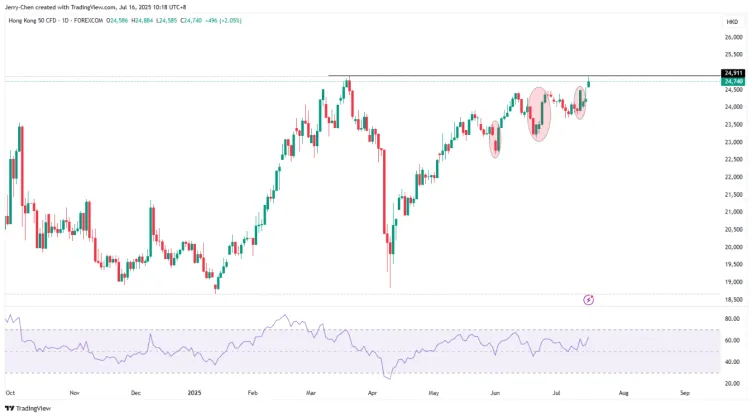Select the small red ellipse near early June
753x417 pixels.
[495, 138]
